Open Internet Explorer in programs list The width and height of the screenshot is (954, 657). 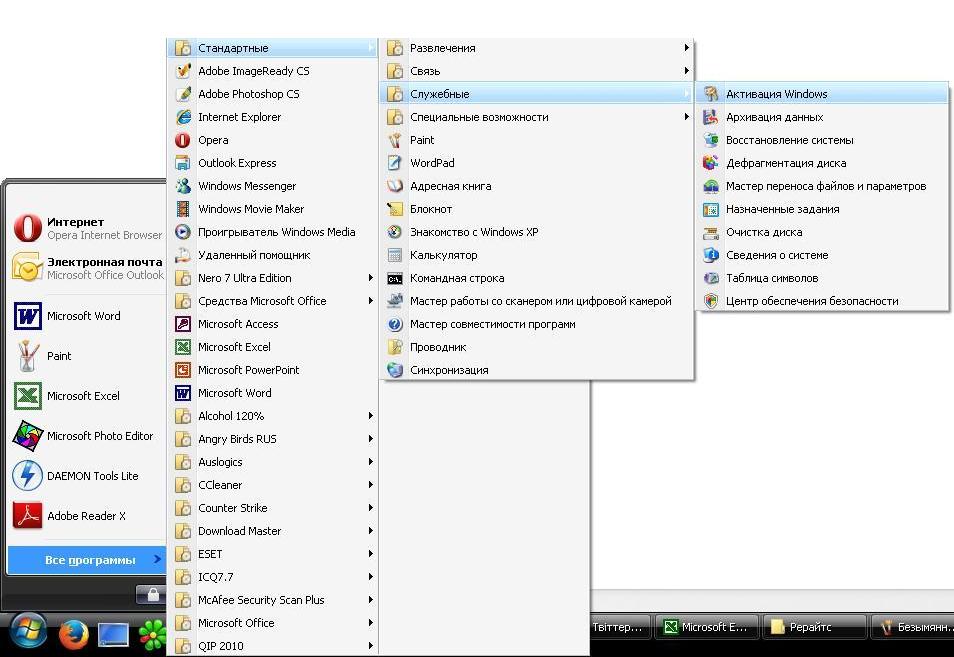272,117
